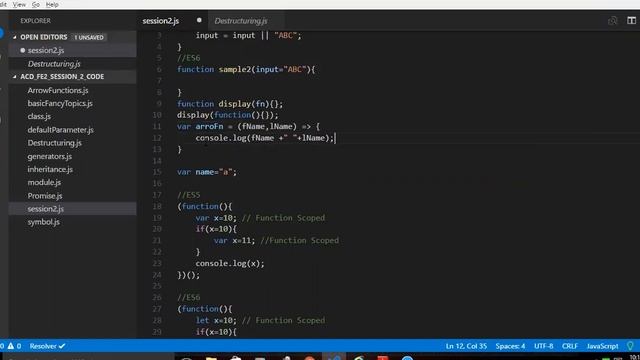Click line number 27 in the gutter
This screenshot has width=640, height=360.
(x=157, y=309)
